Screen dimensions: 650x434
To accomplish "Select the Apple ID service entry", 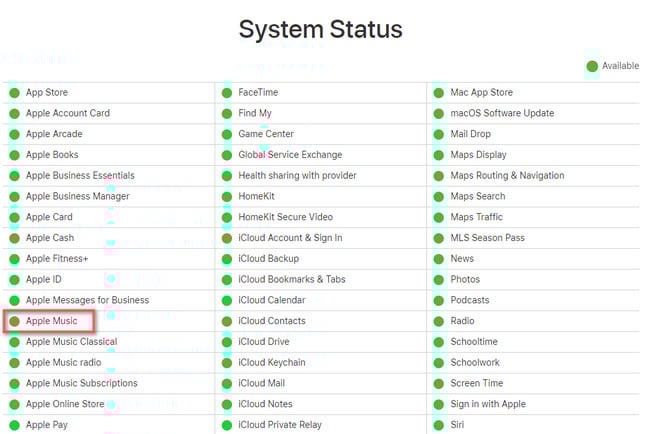I will 44,279.
